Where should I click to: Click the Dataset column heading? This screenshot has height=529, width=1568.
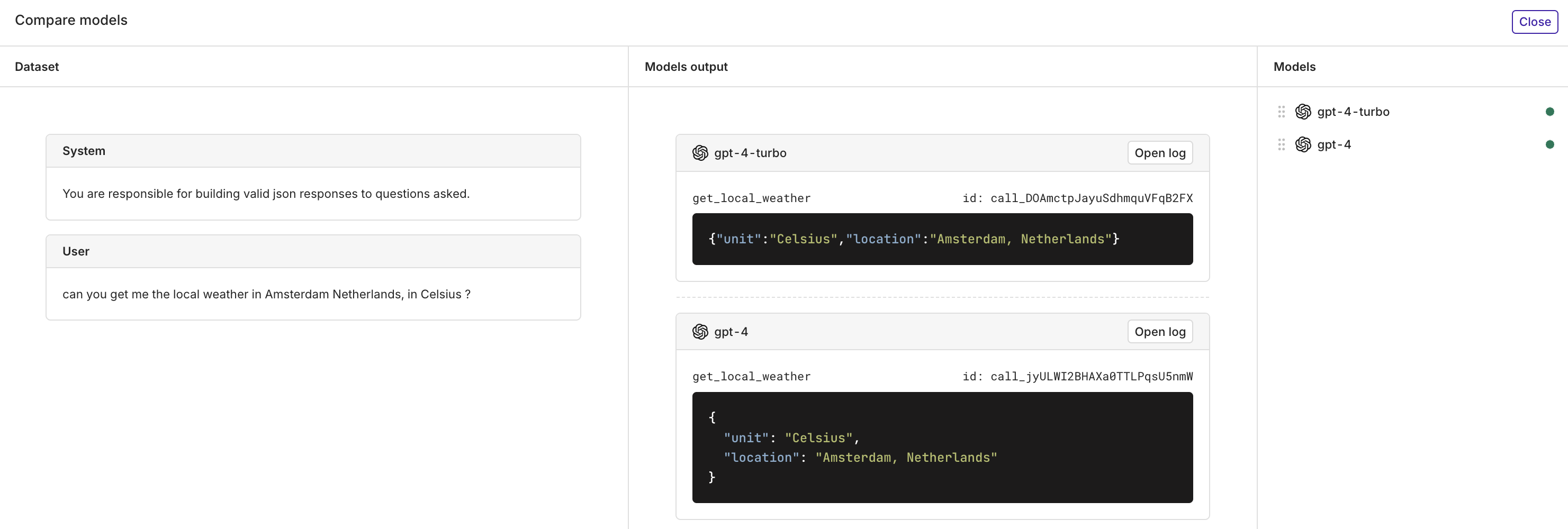tap(37, 67)
